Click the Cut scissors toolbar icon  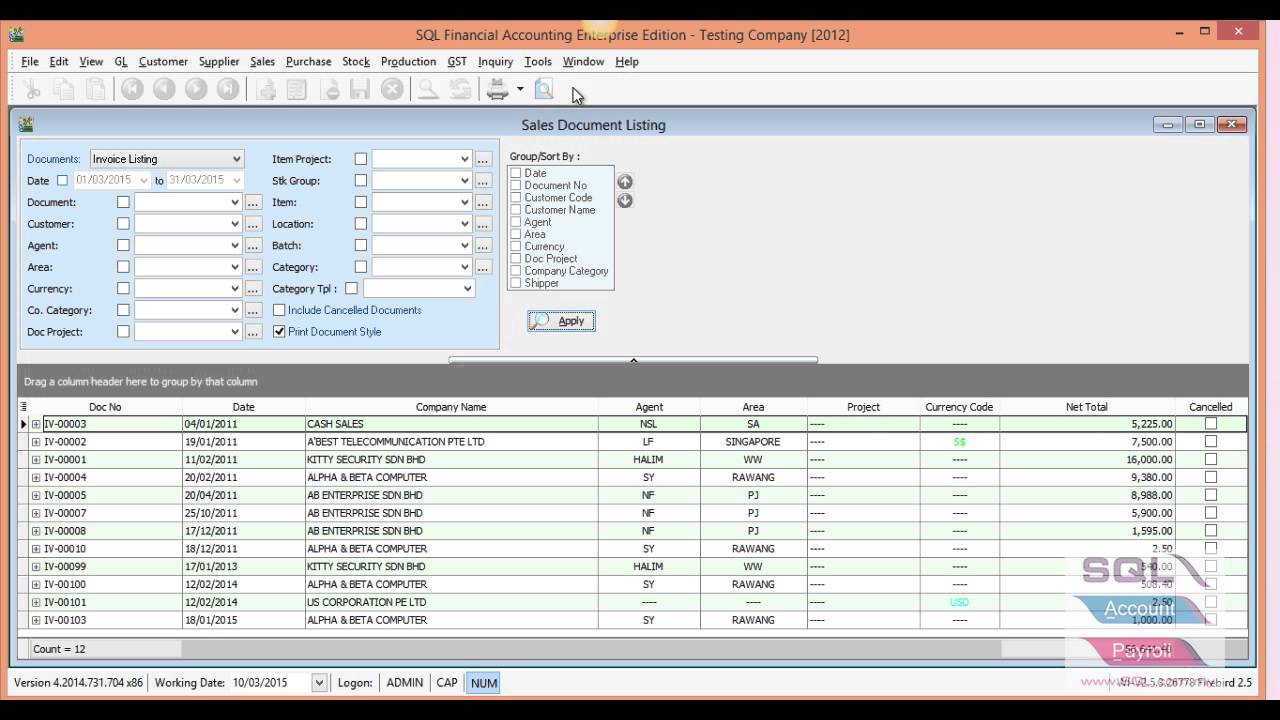(32, 90)
